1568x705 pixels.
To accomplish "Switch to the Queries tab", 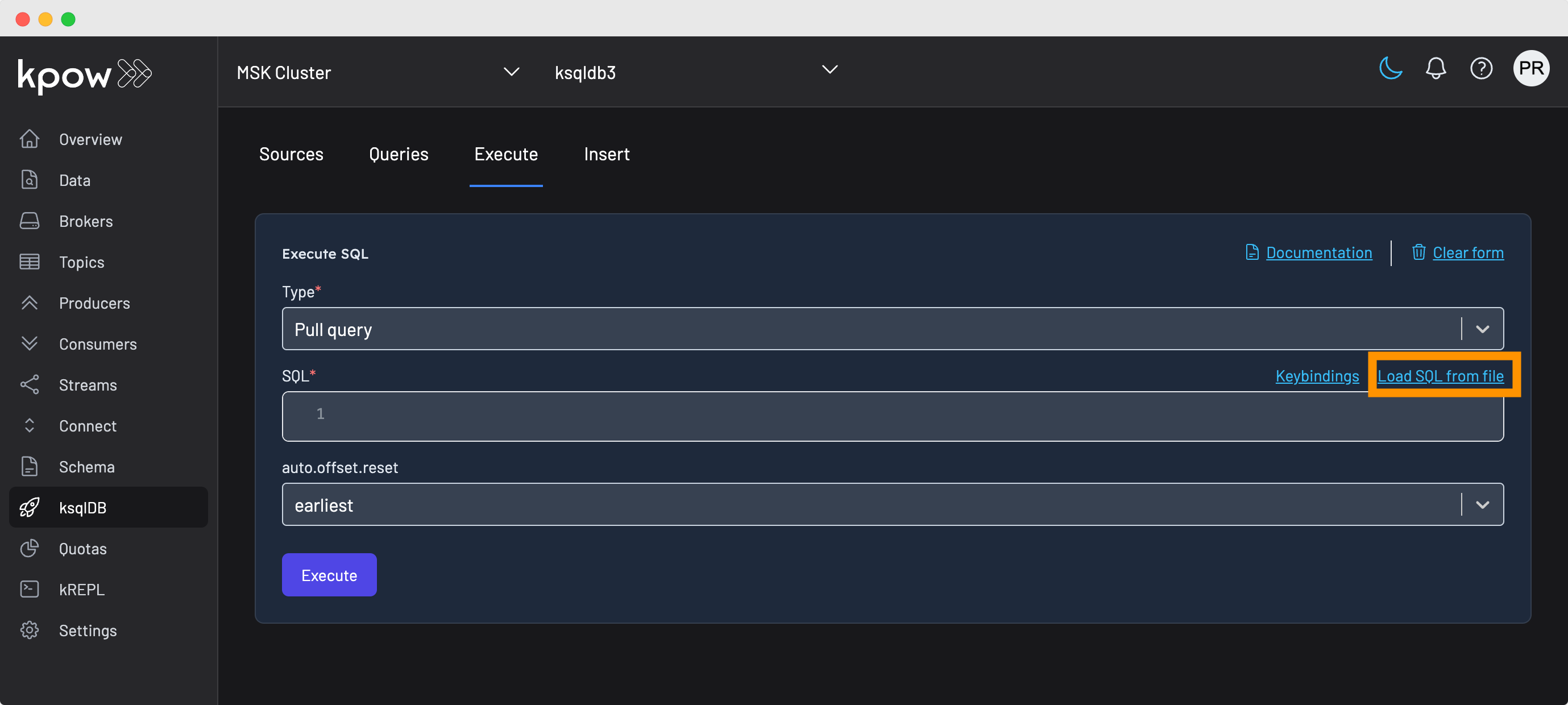I will point(399,154).
